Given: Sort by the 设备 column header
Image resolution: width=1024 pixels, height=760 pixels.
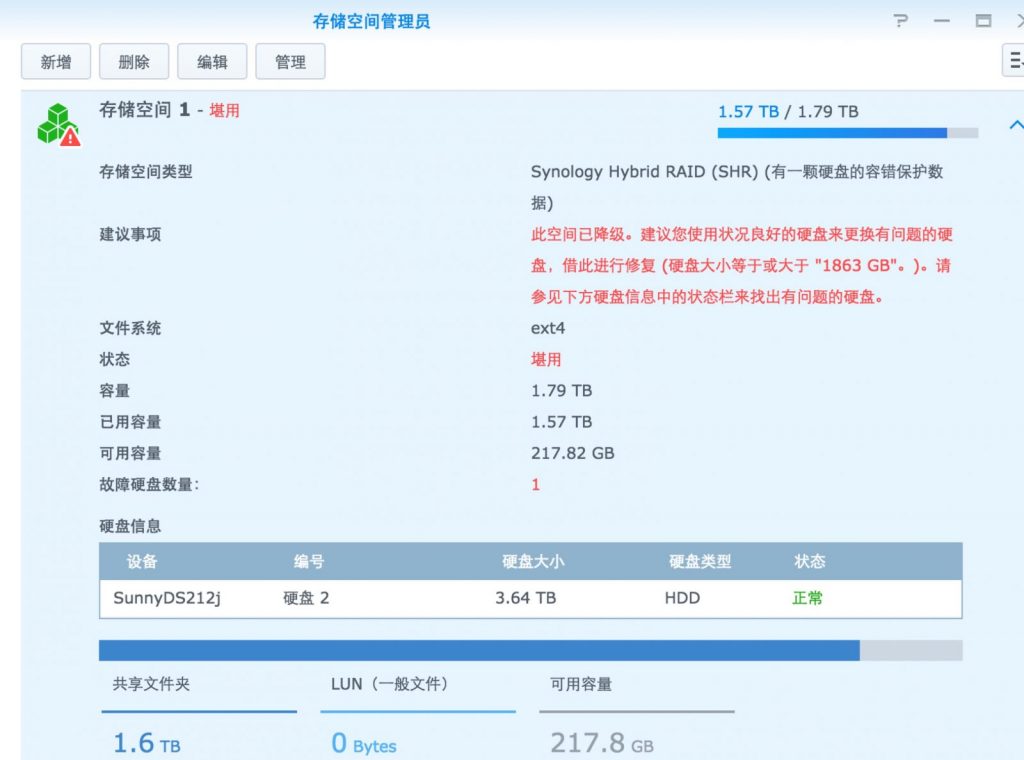Looking at the screenshot, I should [142, 562].
